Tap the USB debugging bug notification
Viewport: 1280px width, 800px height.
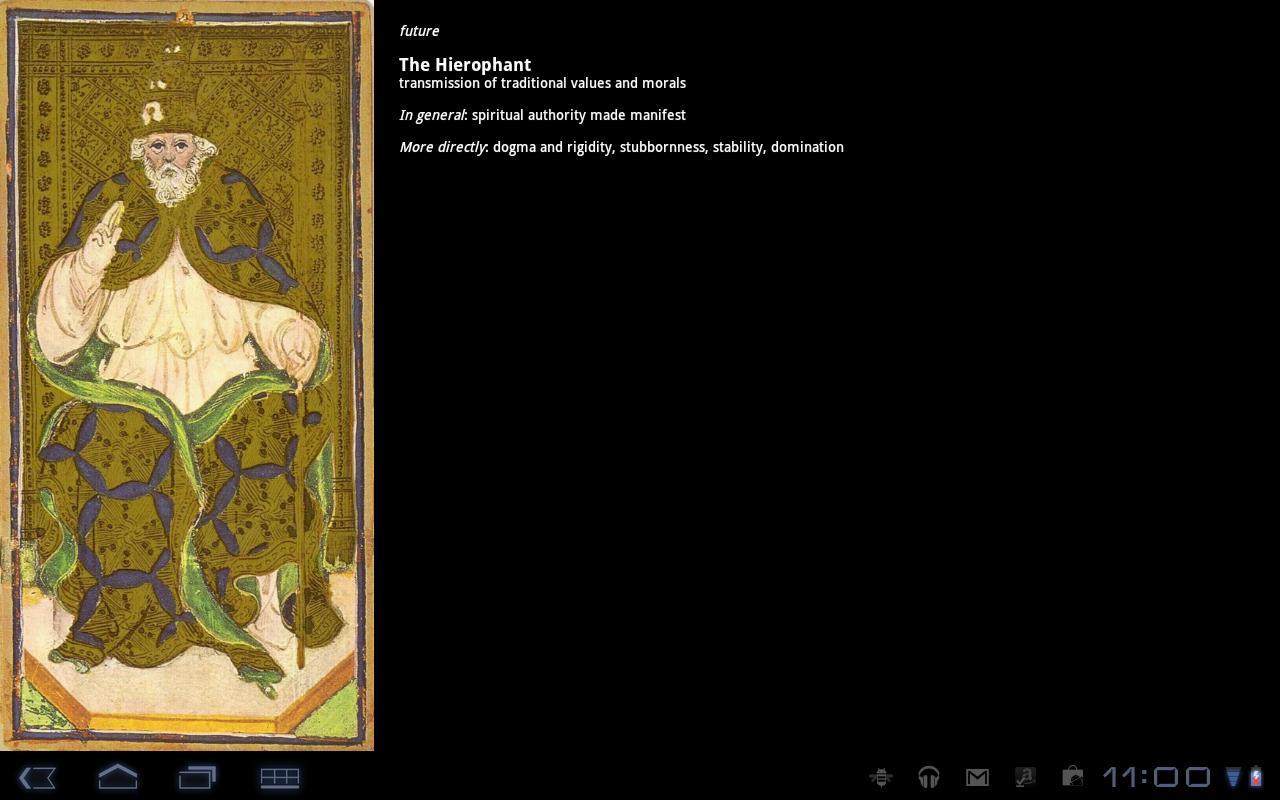pos(881,777)
